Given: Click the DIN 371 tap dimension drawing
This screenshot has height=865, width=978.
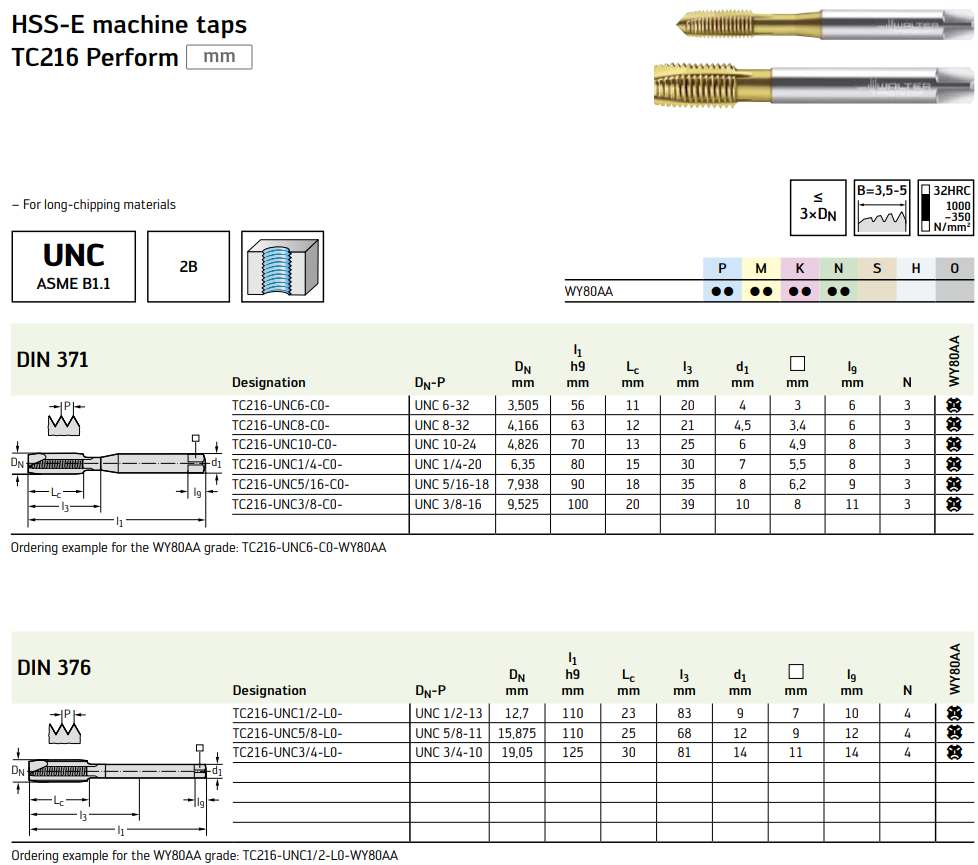Looking at the screenshot, I should coord(117,465).
